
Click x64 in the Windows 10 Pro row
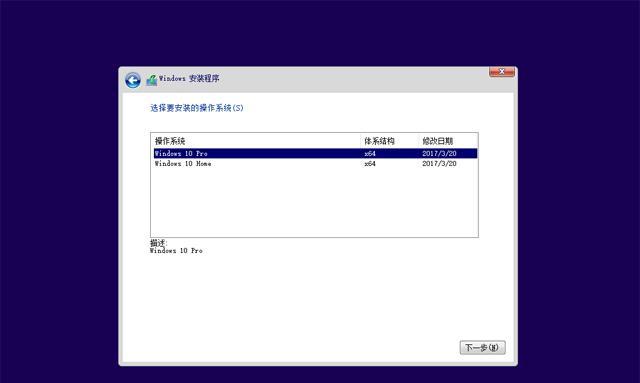pos(370,154)
